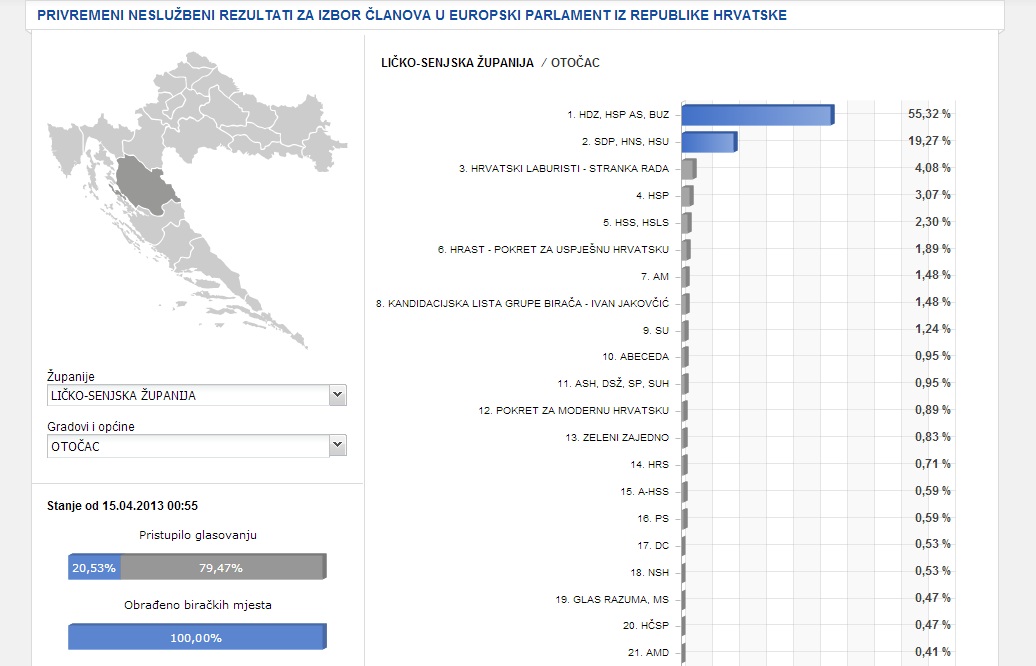Viewport: 1036px width, 666px height.
Task: Click the 2,30 % value
Action: [932, 222]
